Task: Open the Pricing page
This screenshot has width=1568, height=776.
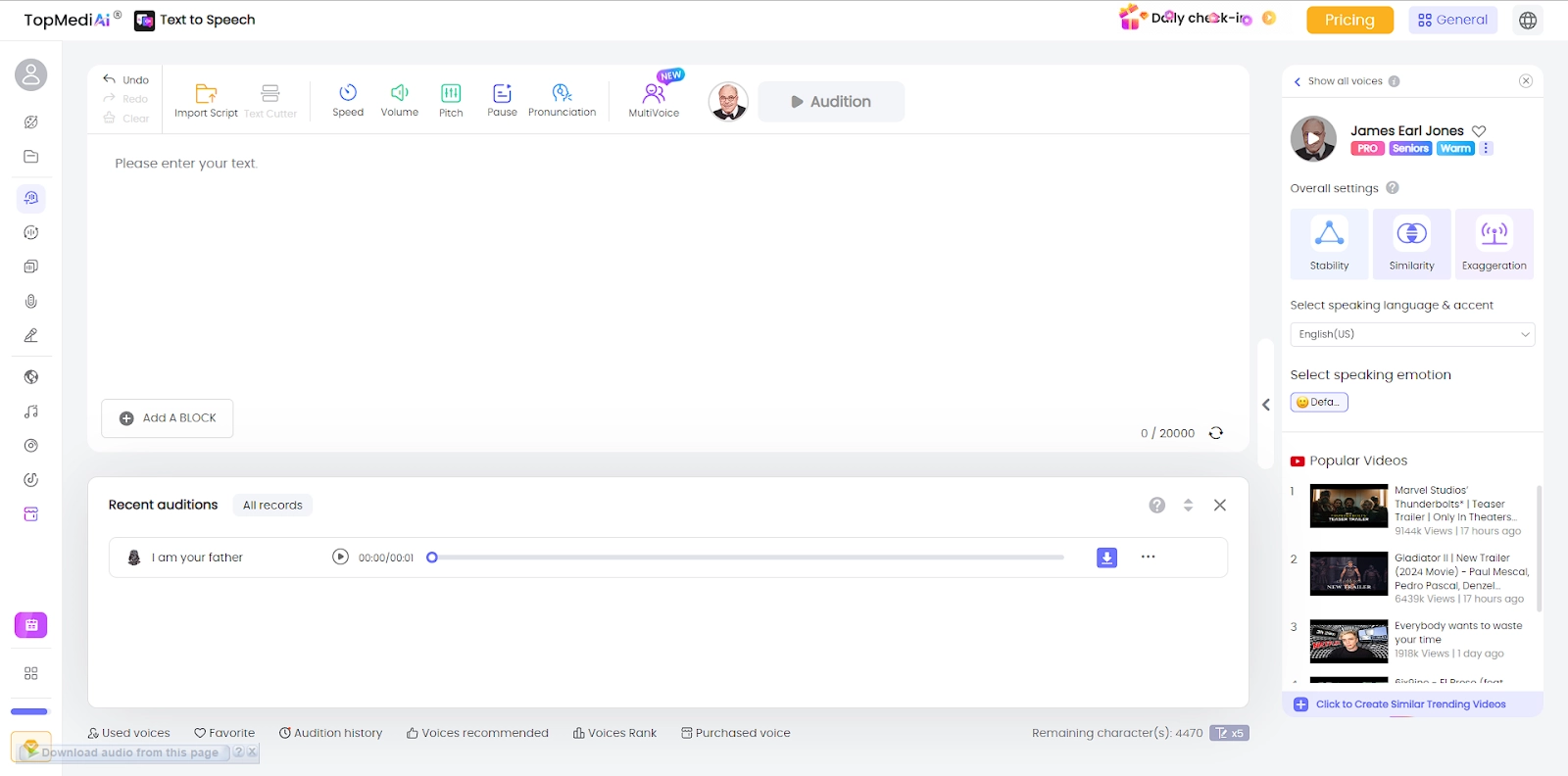Action: [x=1349, y=20]
